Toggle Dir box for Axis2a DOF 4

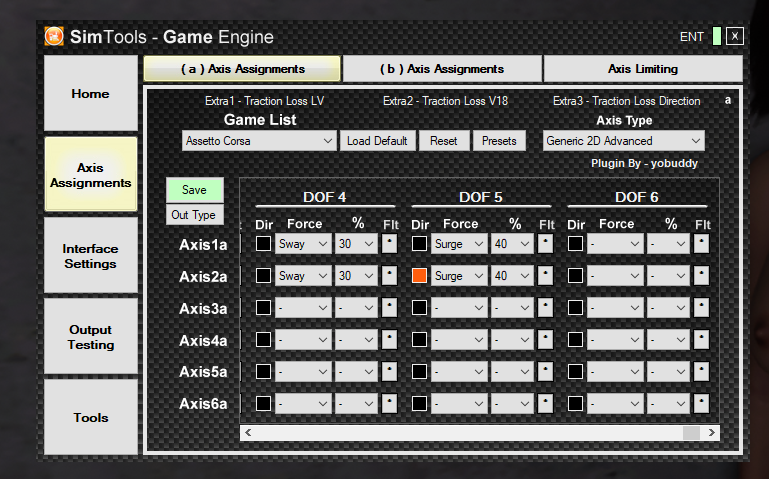263,276
